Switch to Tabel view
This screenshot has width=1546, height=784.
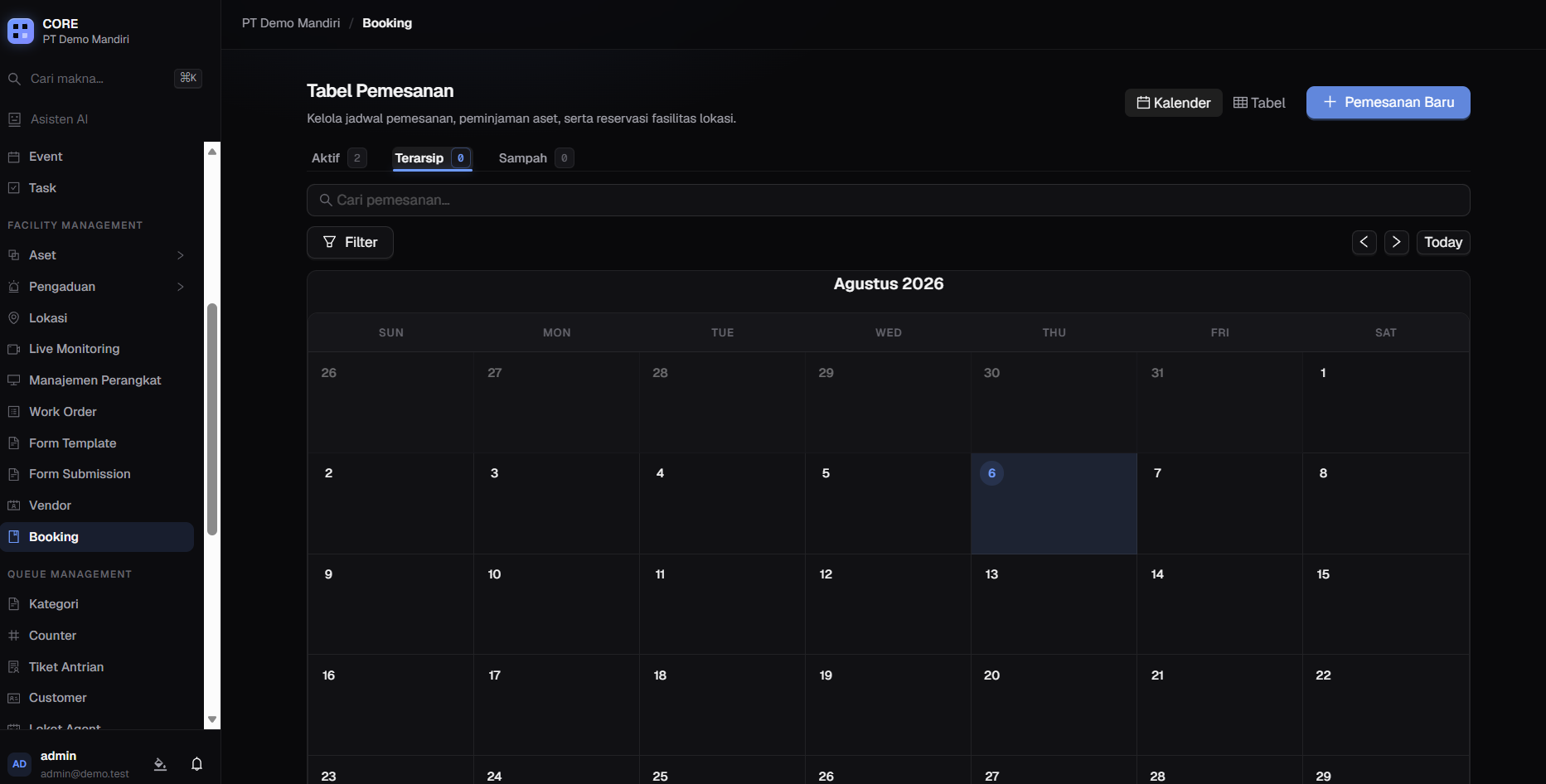click(x=1259, y=103)
